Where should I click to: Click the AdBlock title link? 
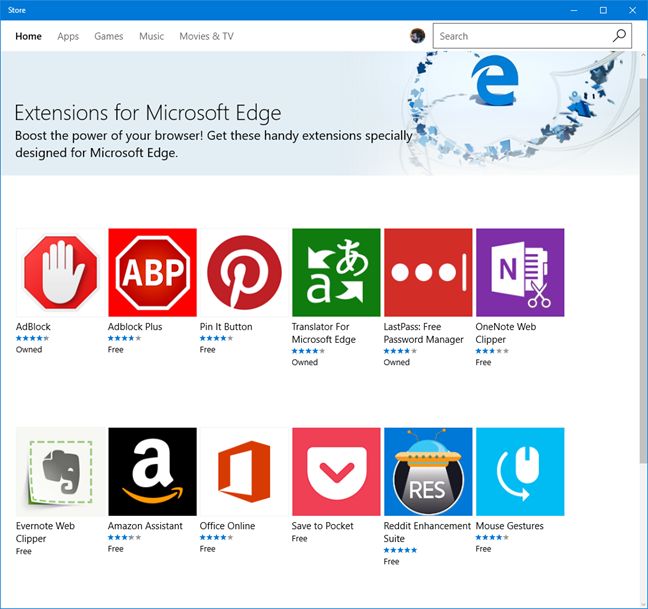point(33,326)
